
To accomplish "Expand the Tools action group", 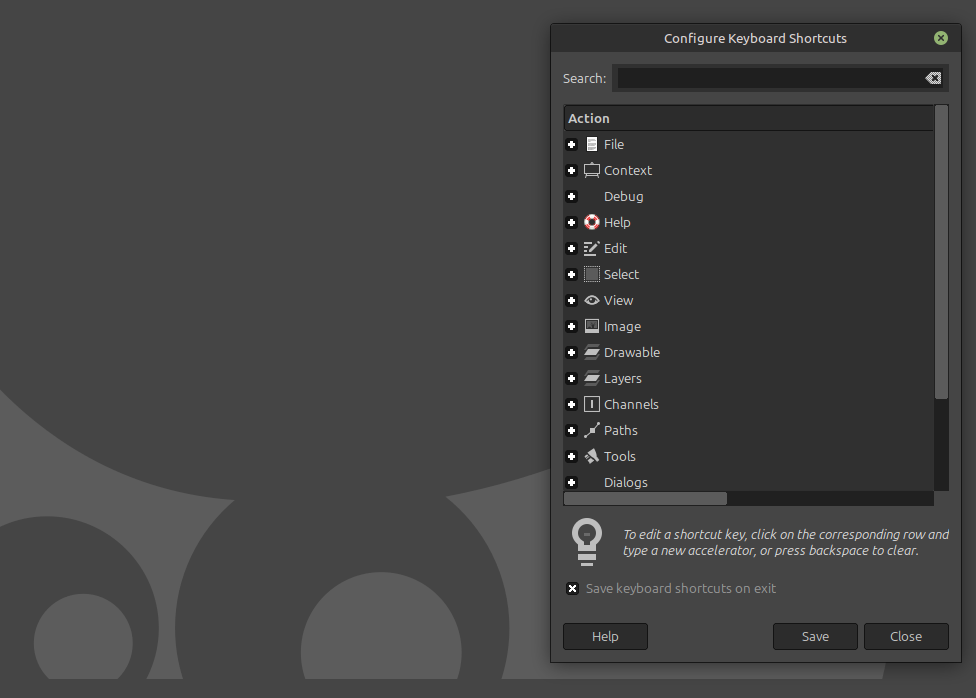I will tap(571, 456).
